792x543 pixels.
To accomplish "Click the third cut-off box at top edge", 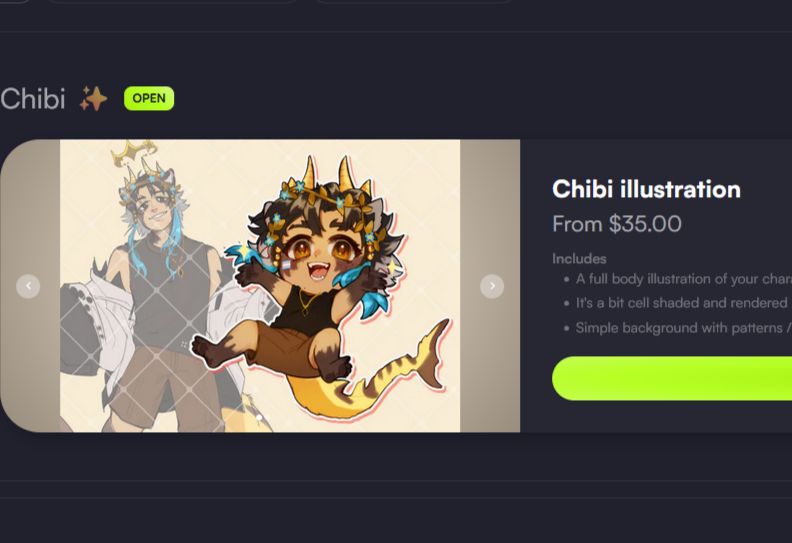I will (414, 2).
